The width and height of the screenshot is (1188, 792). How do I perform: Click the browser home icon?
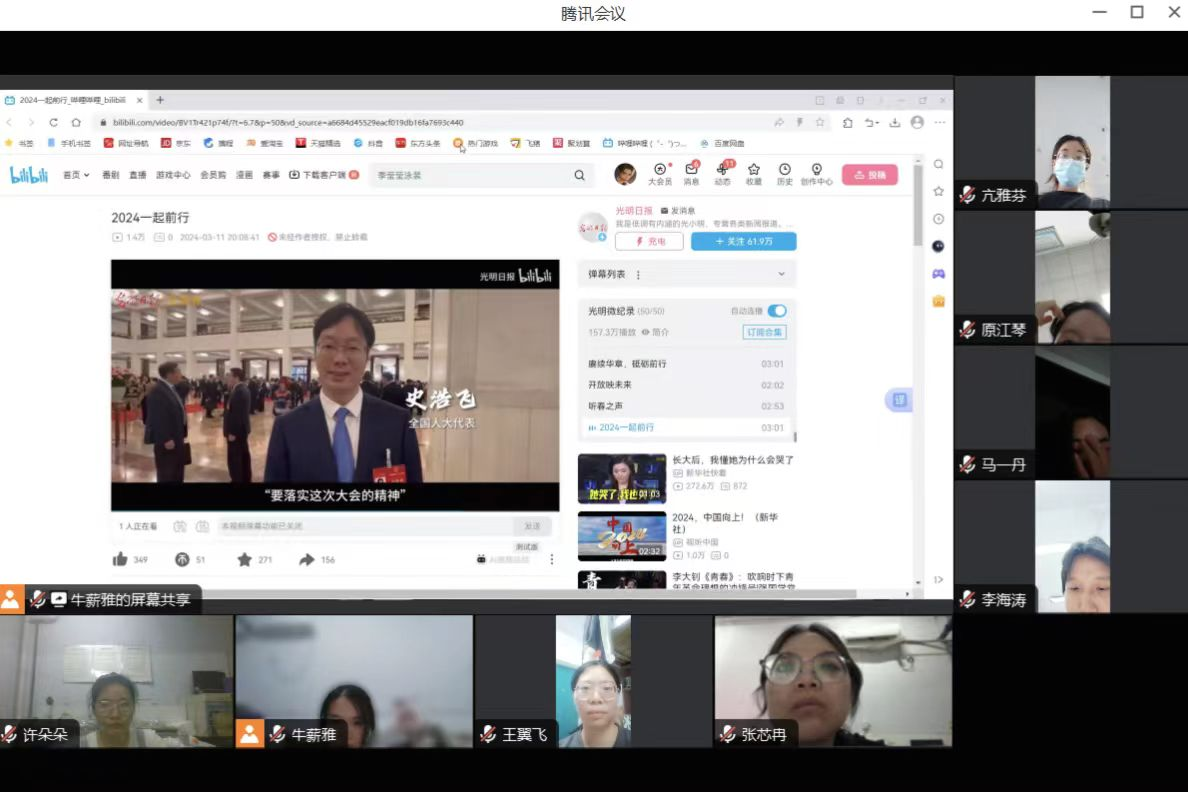click(x=76, y=122)
